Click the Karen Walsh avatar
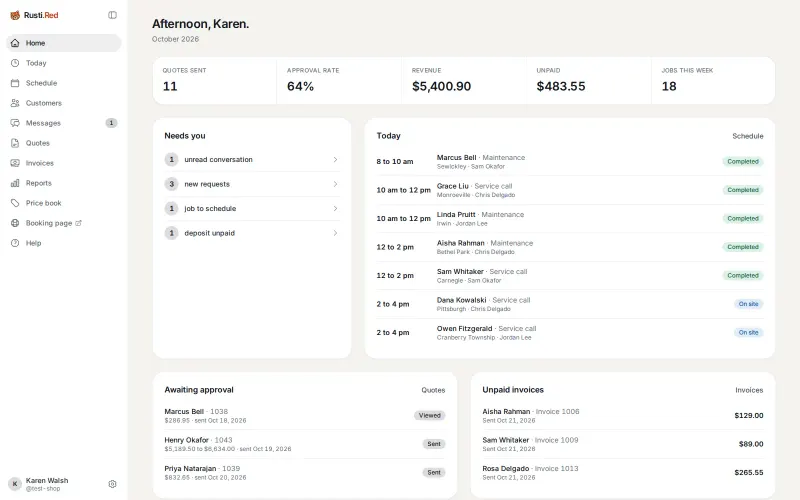This screenshot has width=800, height=500. pyautogui.click(x=15, y=484)
